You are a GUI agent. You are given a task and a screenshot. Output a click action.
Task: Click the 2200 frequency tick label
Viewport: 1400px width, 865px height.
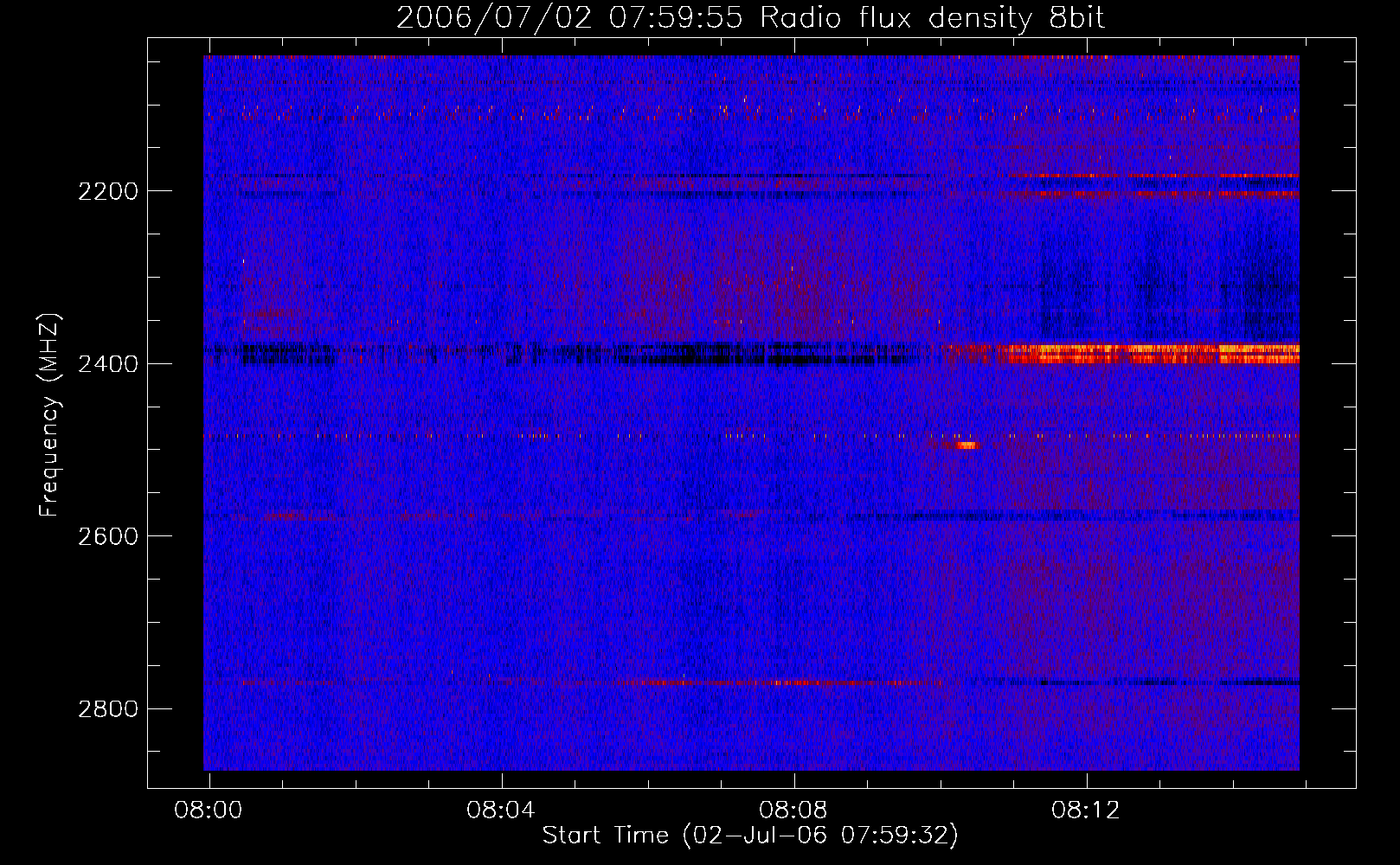108,191
